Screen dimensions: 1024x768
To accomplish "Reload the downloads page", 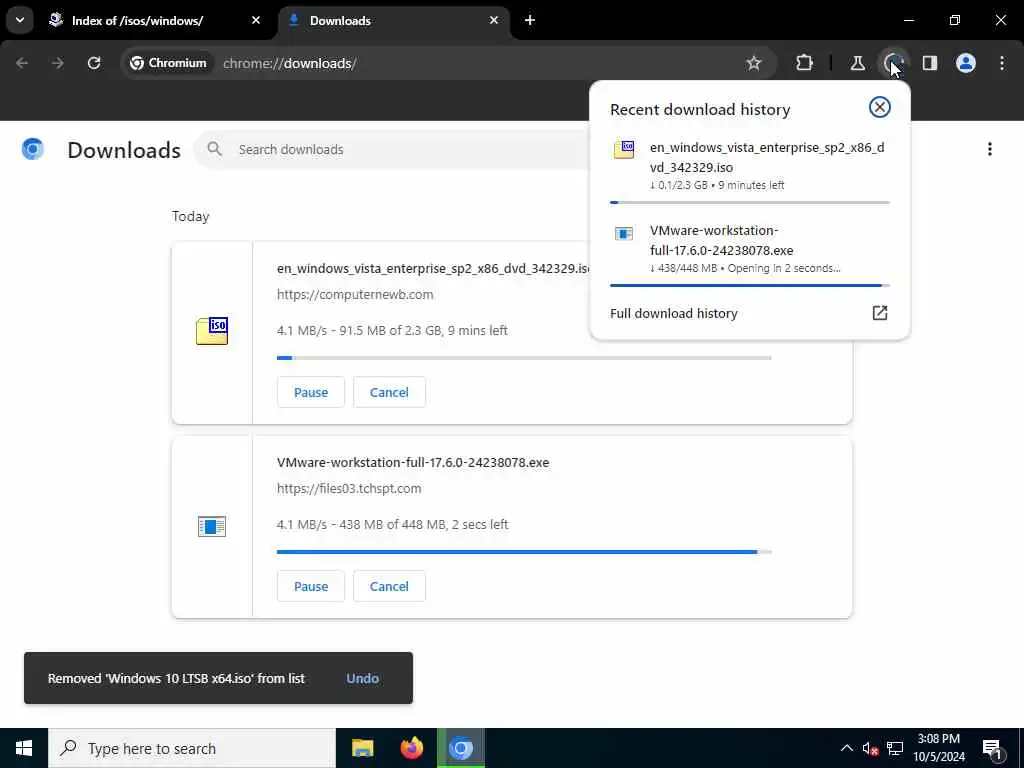I will [x=94, y=63].
